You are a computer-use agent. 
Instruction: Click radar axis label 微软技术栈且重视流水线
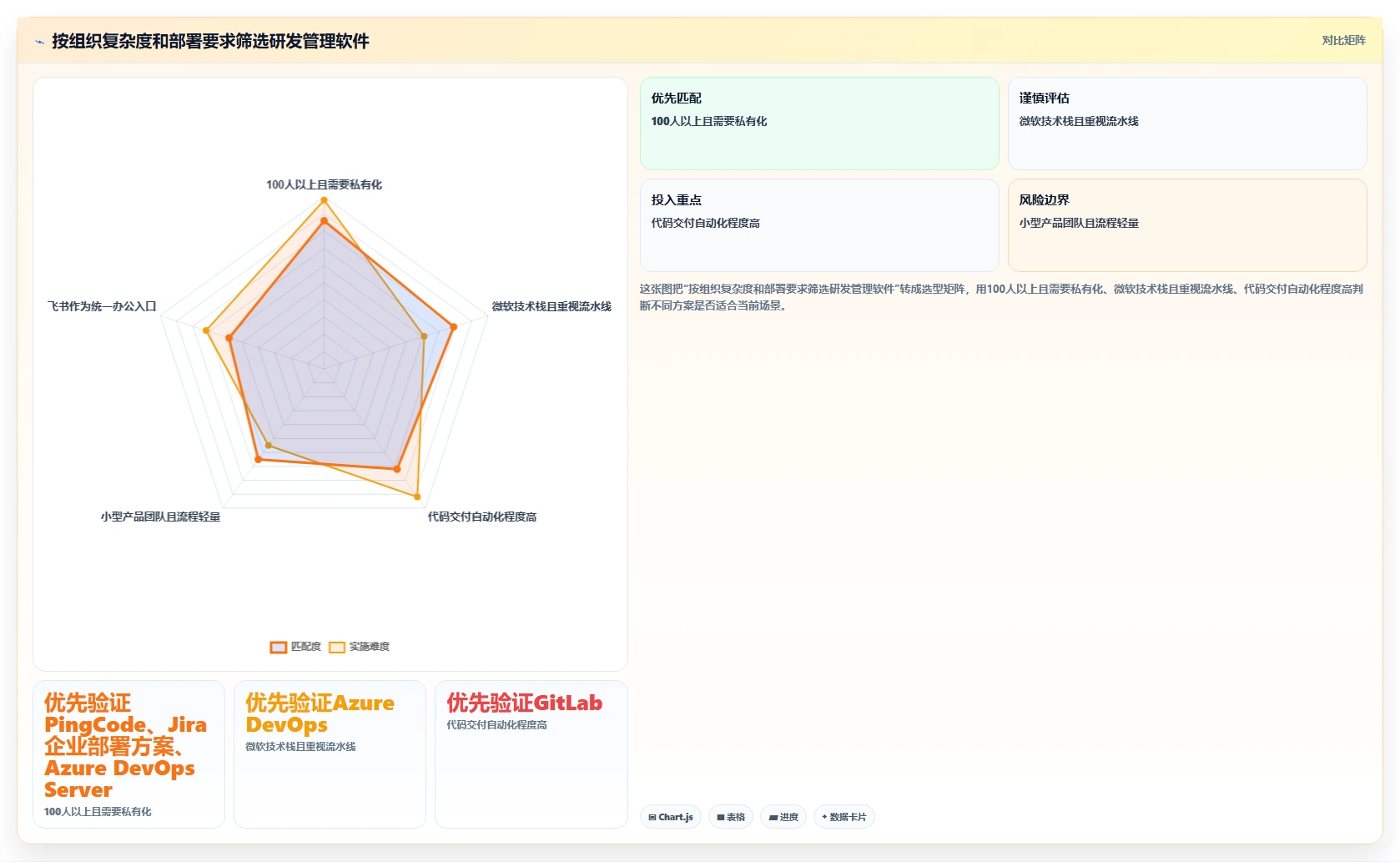551,306
